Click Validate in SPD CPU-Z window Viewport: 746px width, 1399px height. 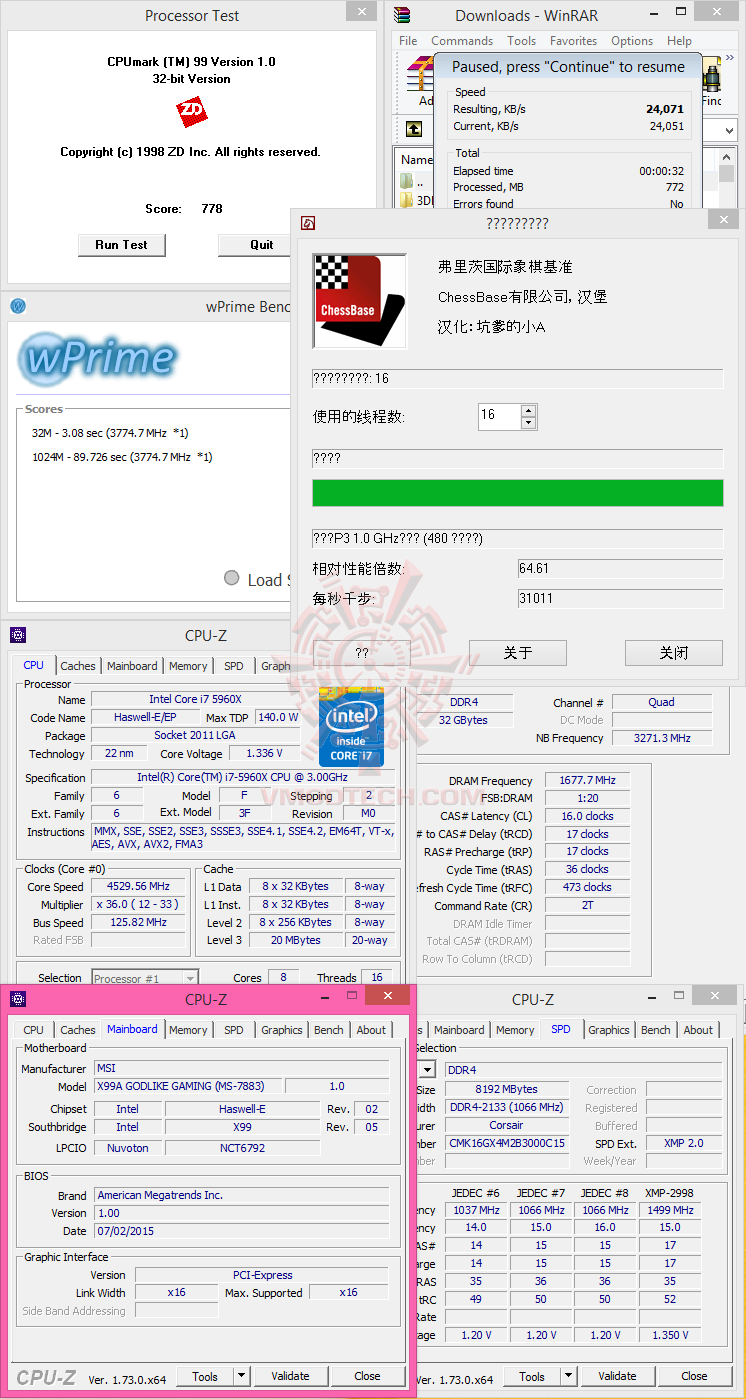[617, 1376]
